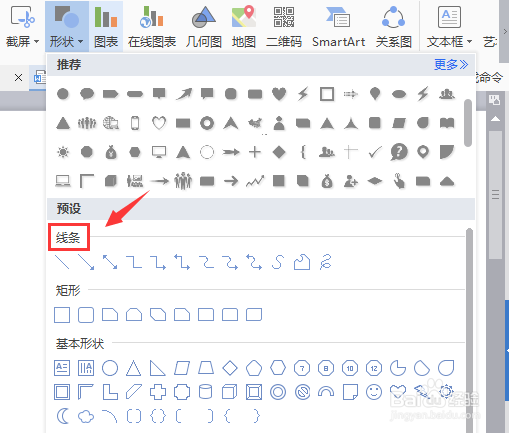This screenshot has height=433, width=509.
Task: Pick the heptagon shape labeled 7
Action: pos(302,368)
